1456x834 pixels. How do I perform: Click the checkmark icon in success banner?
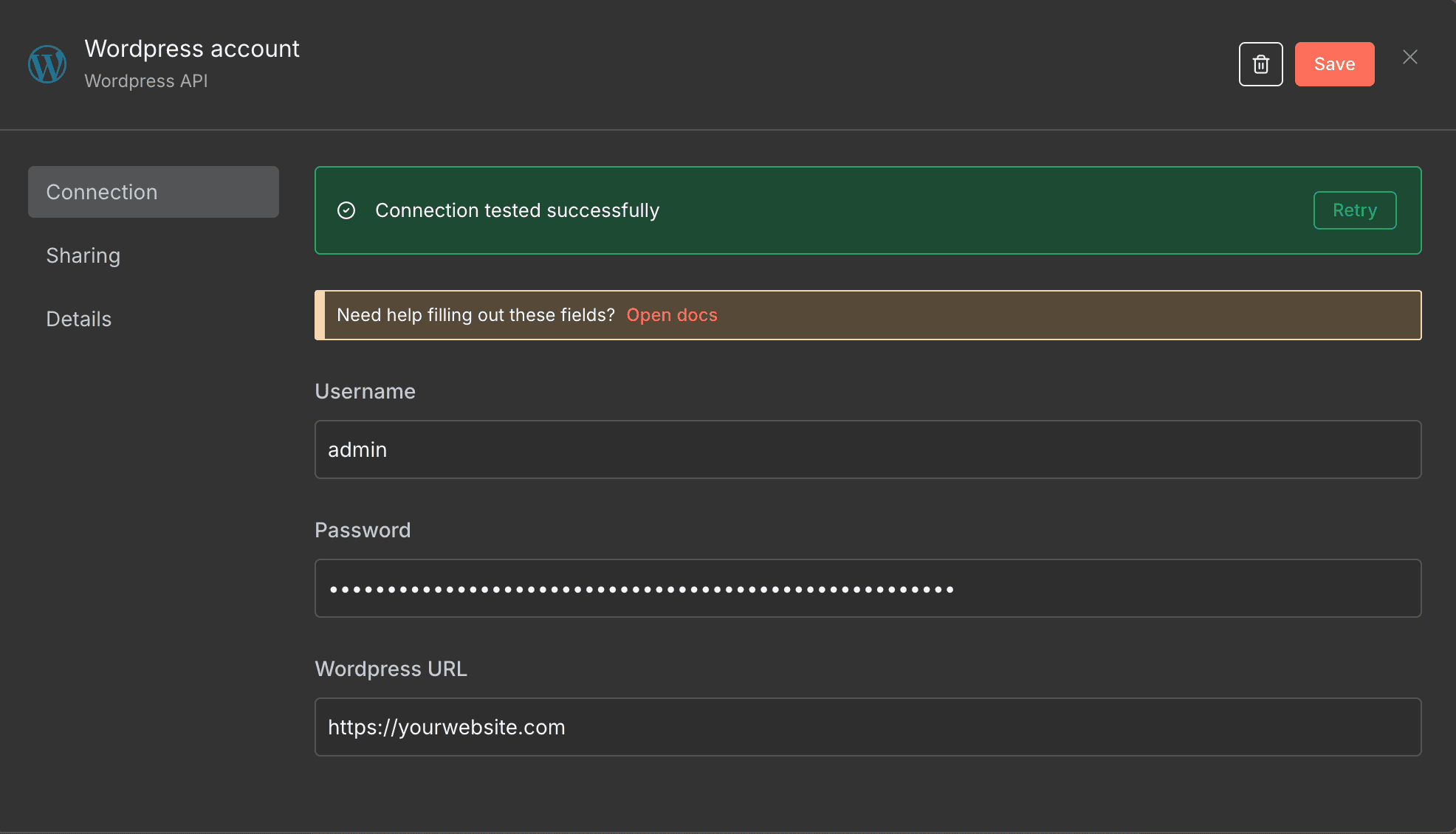click(x=346, y=211)
